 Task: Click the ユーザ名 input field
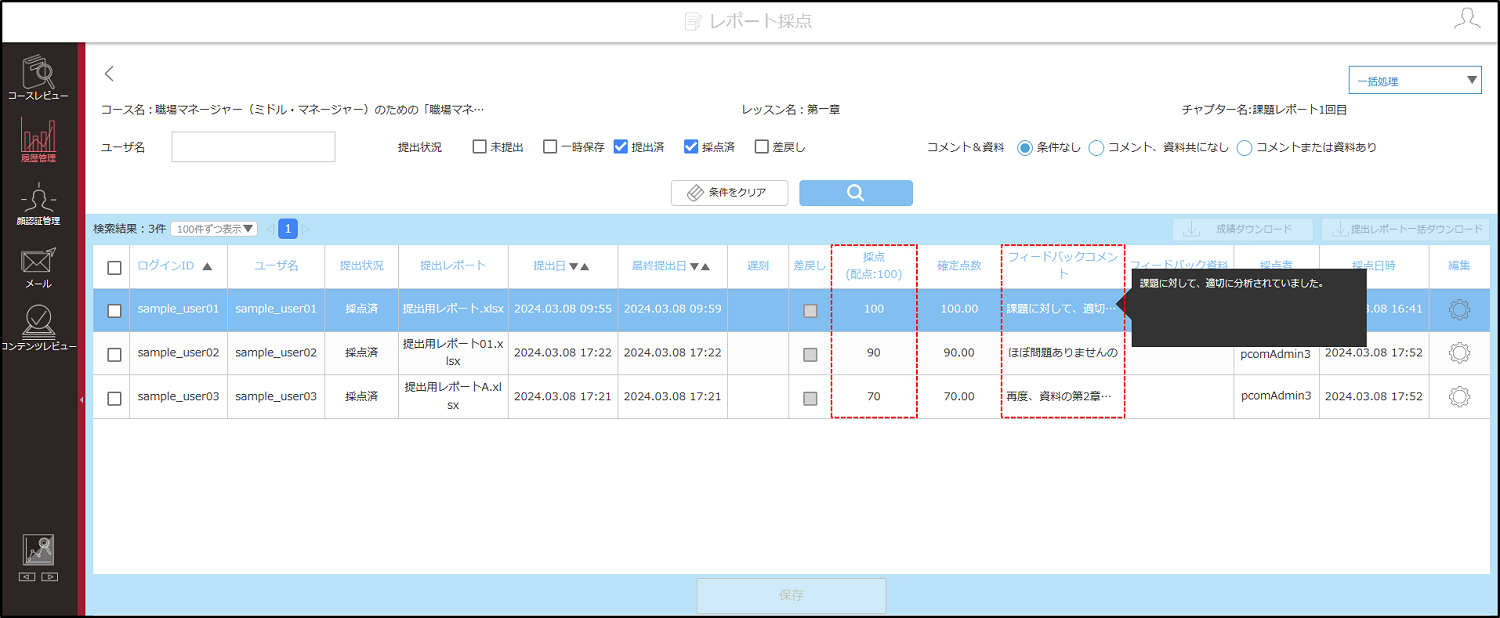click(253, 147)
